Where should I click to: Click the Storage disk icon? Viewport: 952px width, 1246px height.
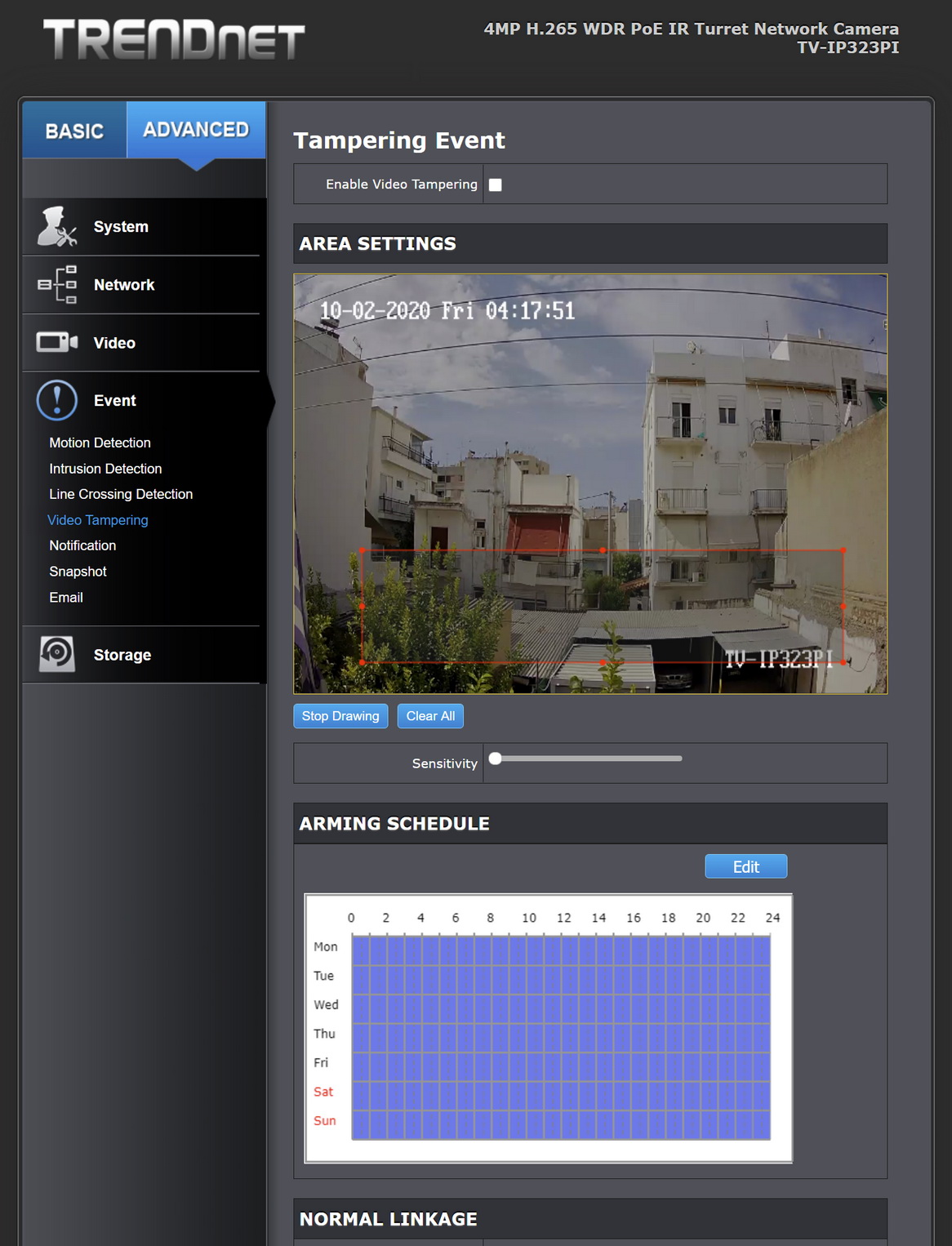point(57,654)
